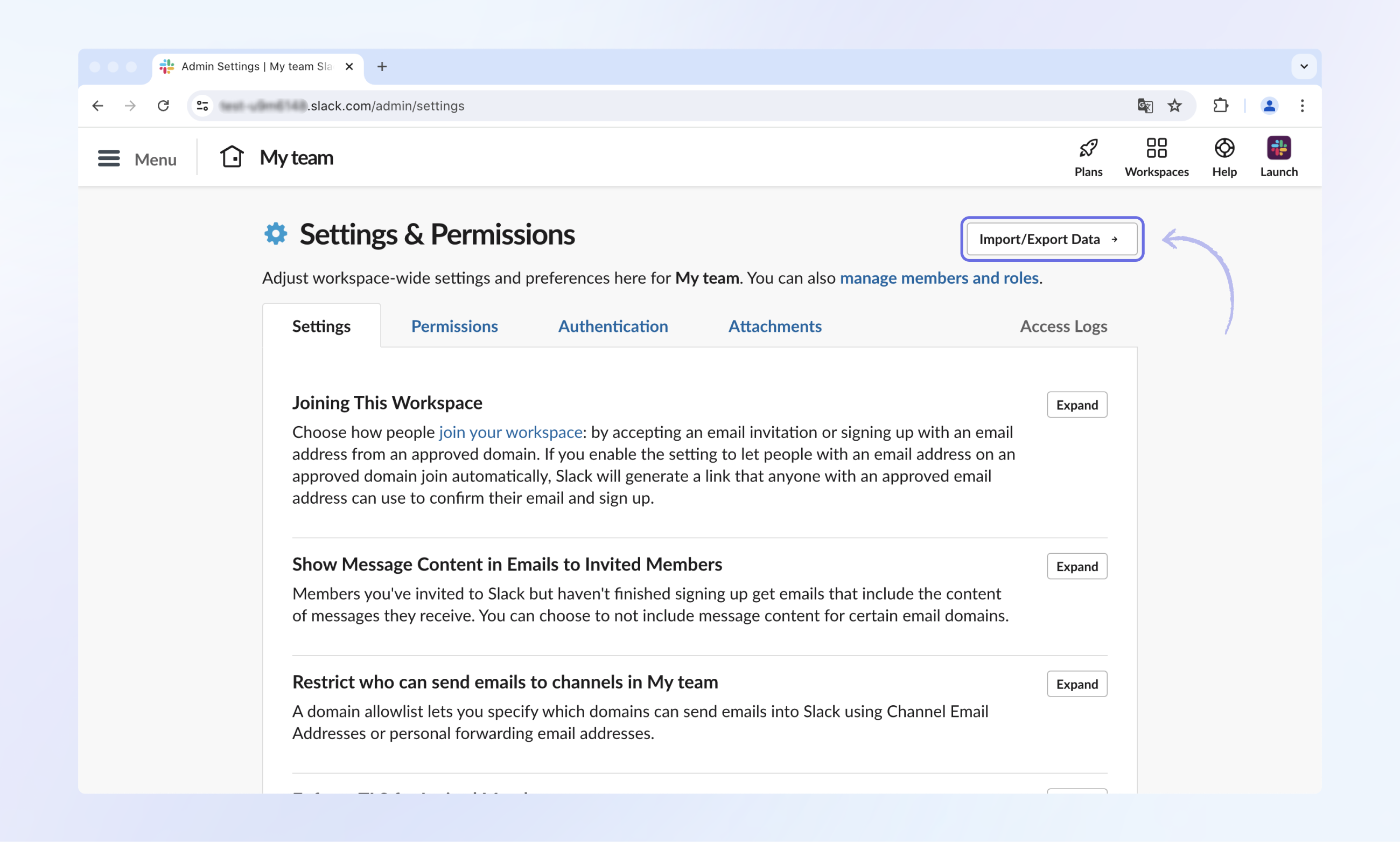Image resolution: width=1400 pixels, height=842 pixels.
Task: Reload the page
Action: [x=163, y=106]
